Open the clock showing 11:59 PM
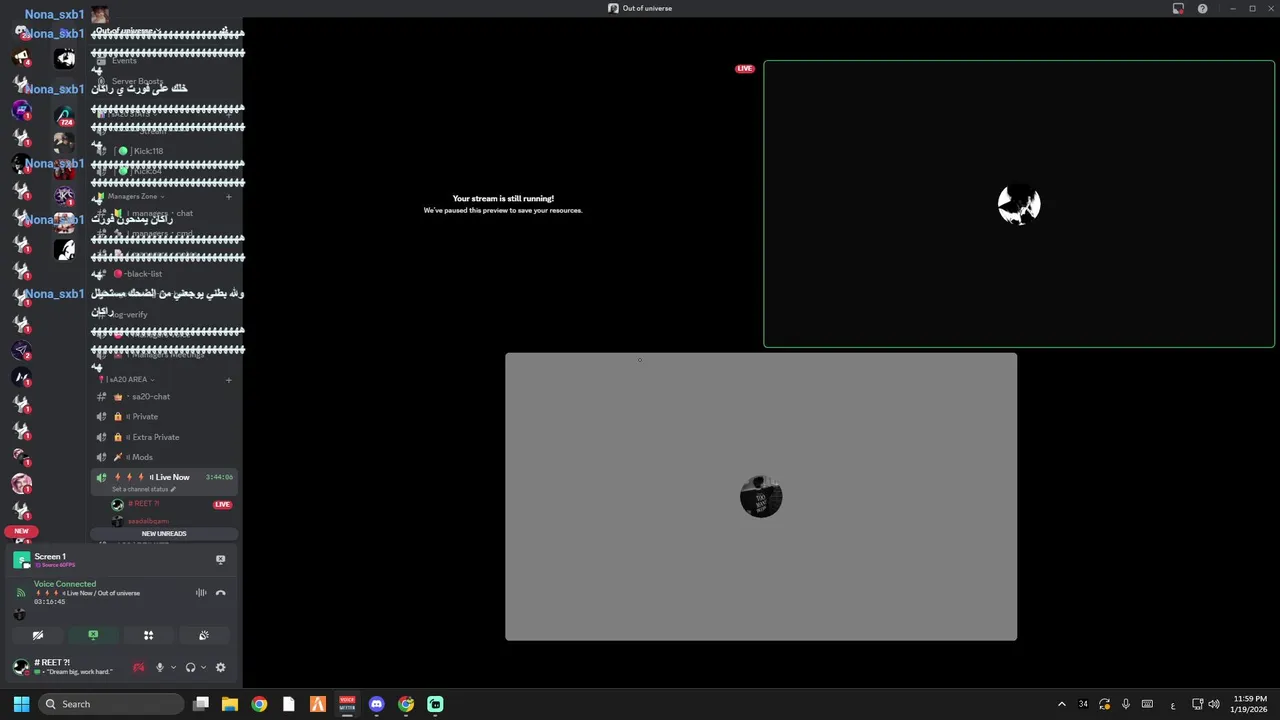Viewport: 1280px width, 720px height. [1250, 704]
